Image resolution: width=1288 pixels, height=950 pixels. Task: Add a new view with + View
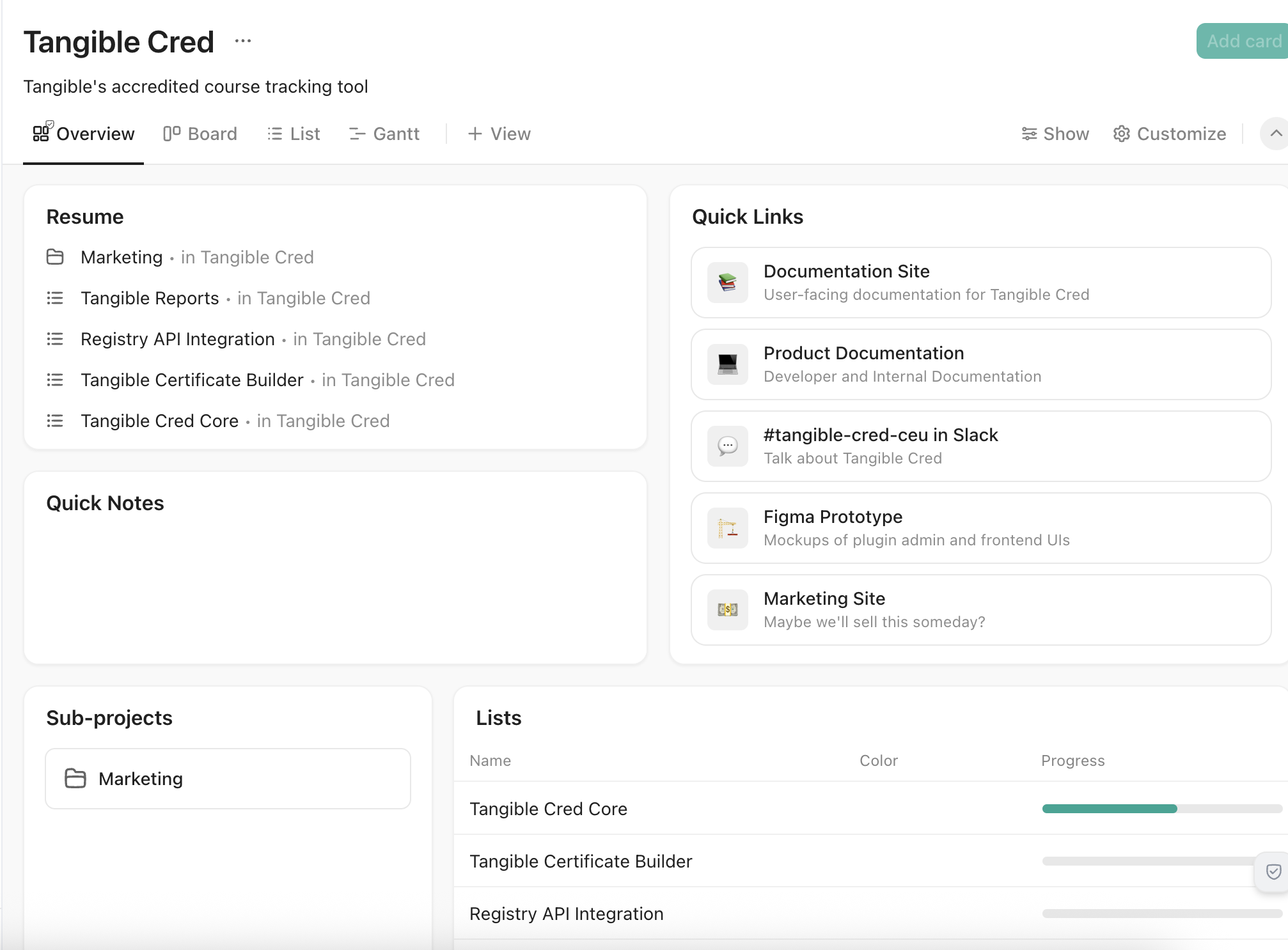click(499, 134)
